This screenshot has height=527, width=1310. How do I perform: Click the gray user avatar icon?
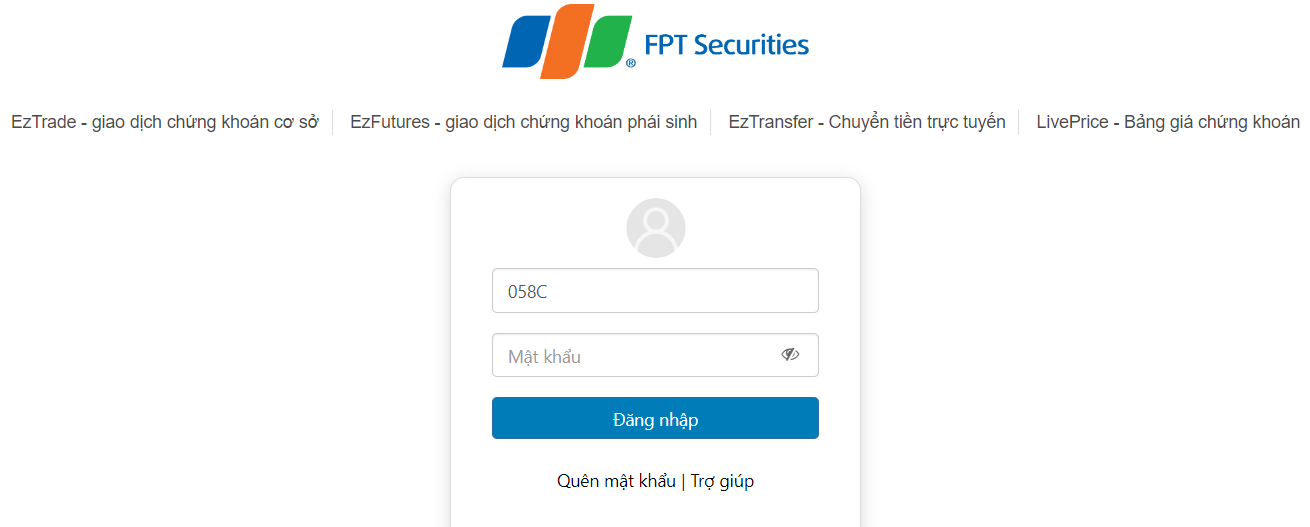(655, 228)
